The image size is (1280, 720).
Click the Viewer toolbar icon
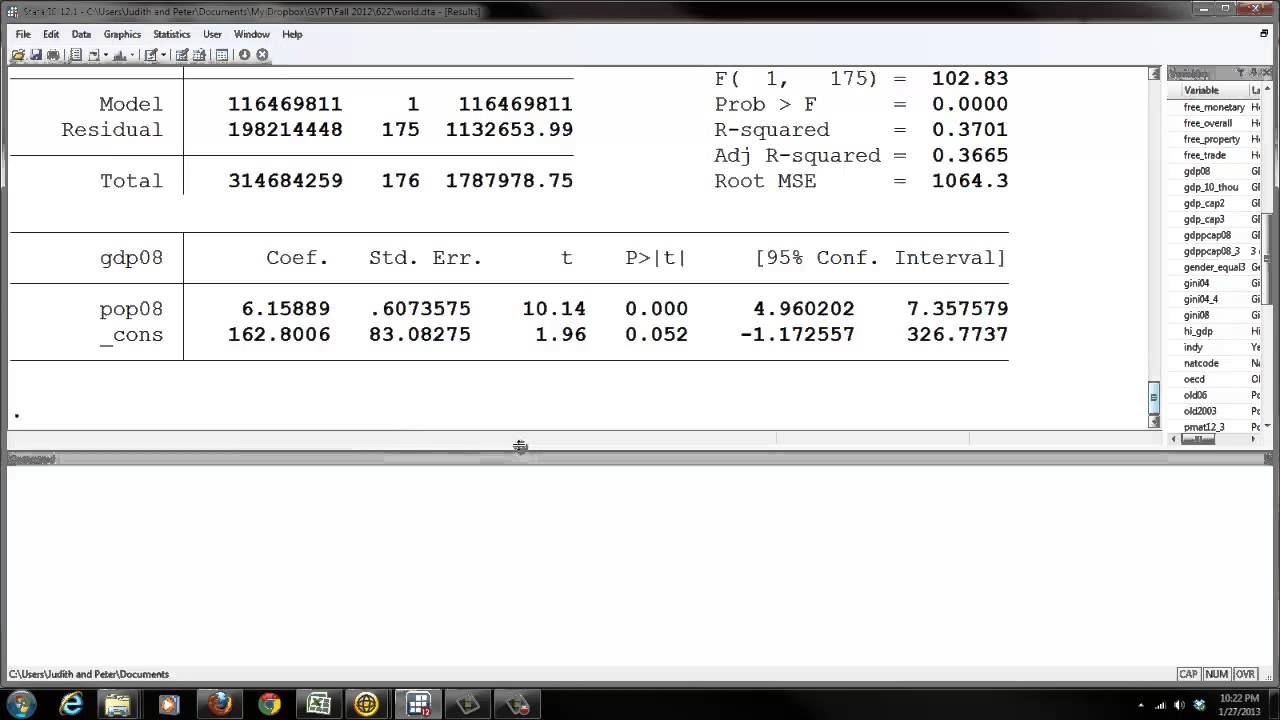pyautogui.click(x=94, y=55)
